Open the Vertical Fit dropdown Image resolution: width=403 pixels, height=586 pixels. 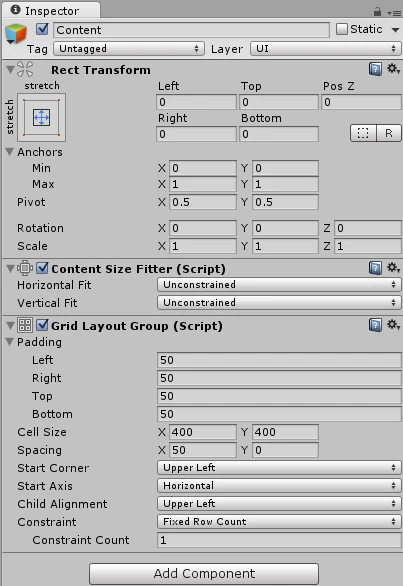coord(279,303)
